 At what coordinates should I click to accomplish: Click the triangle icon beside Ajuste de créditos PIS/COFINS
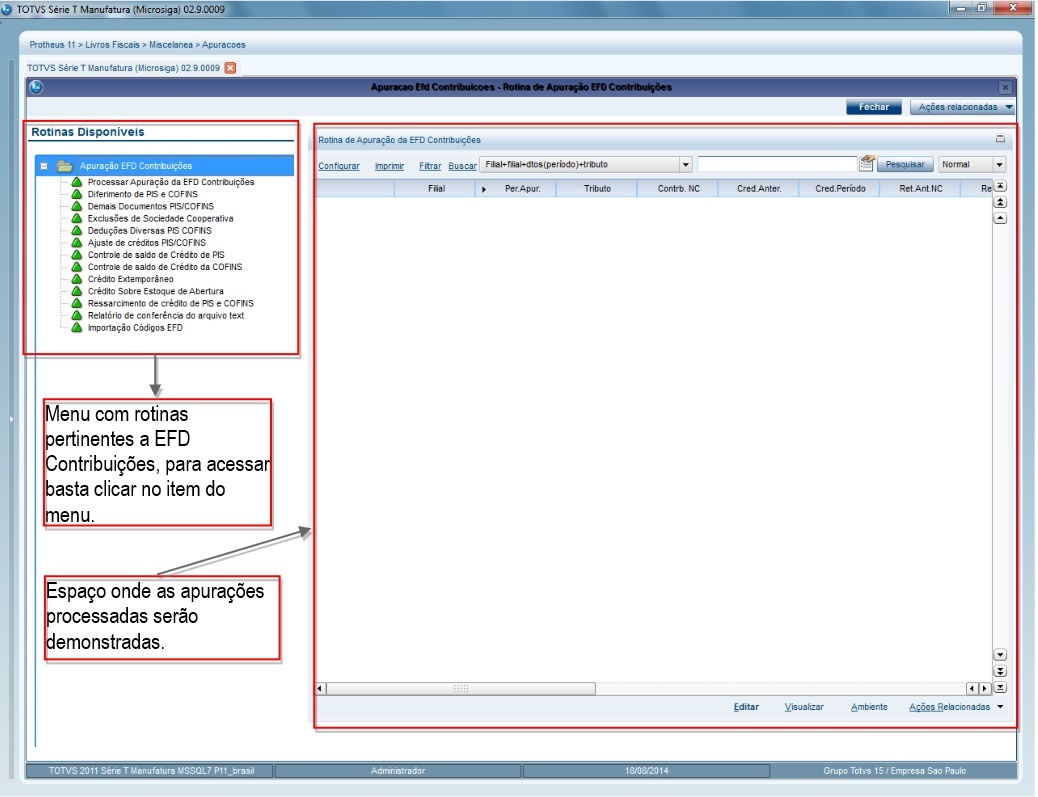click(77, 243)
